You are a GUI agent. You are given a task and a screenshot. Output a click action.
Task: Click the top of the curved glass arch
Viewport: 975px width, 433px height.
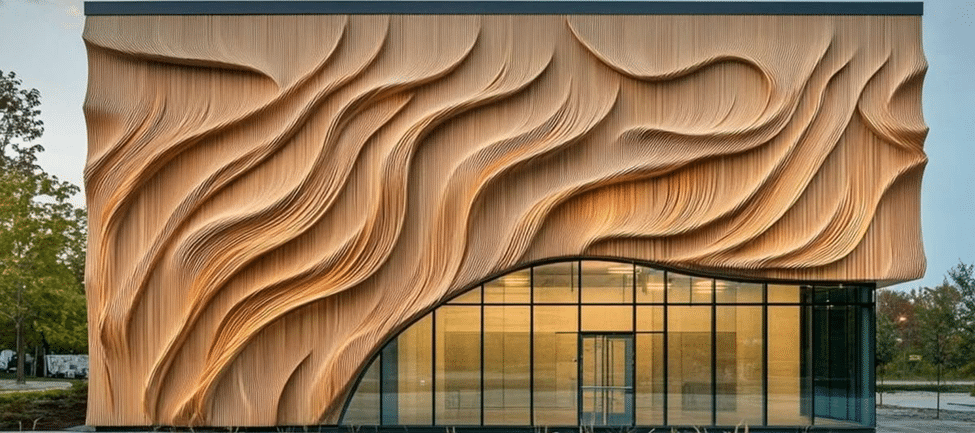tap(560, 264)
